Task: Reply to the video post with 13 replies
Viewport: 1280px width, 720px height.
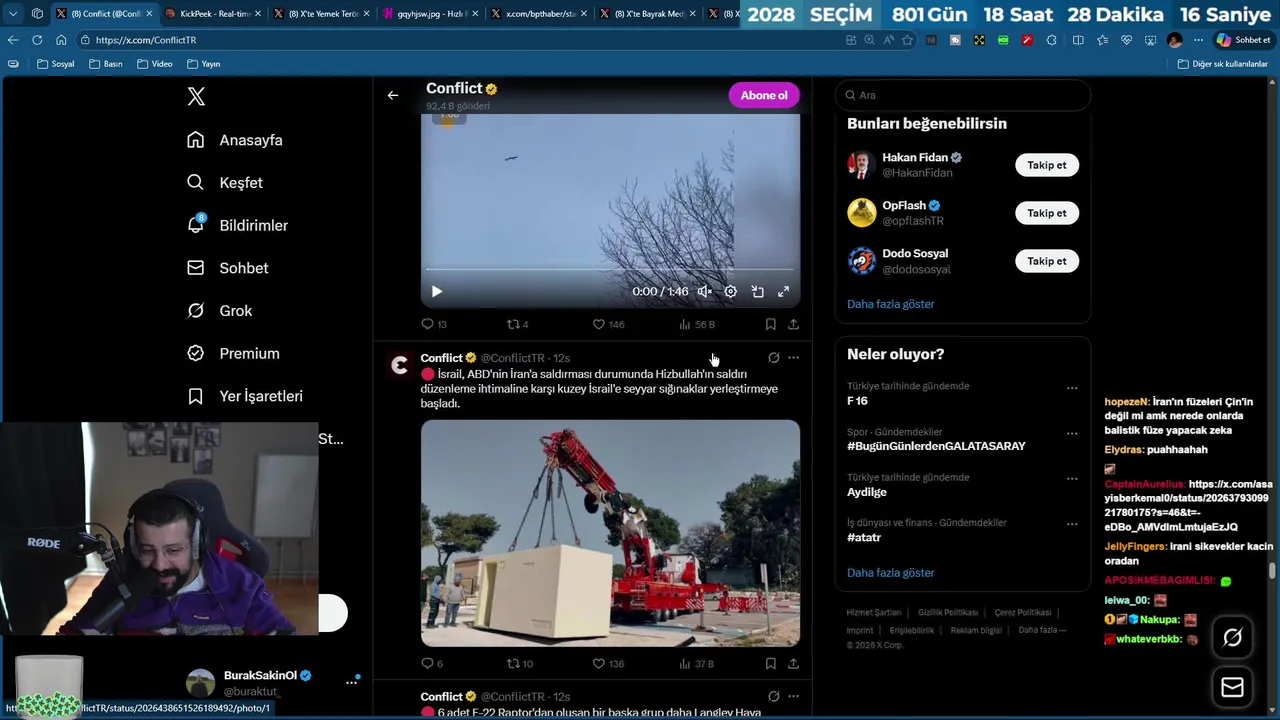Action: (434, 324)
